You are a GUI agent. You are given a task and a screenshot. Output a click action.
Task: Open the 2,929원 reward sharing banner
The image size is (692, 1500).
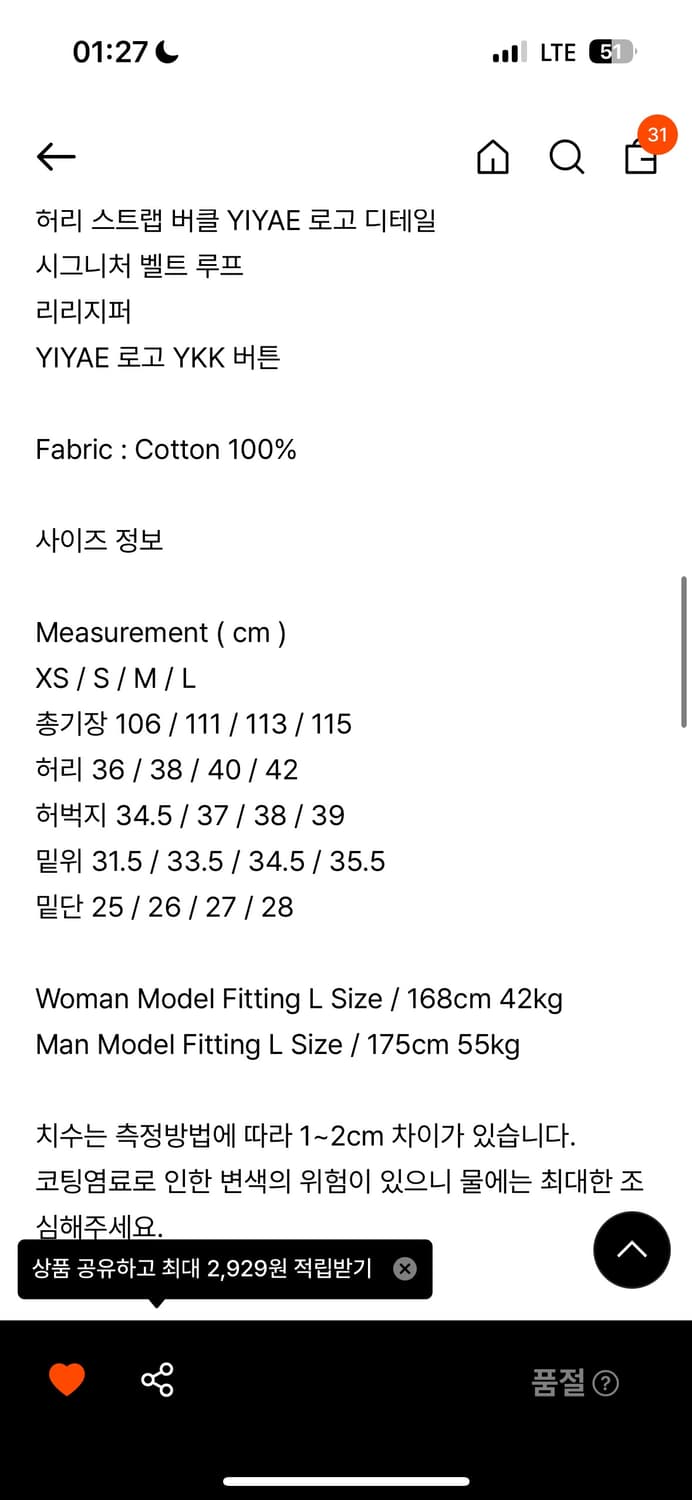(x=200, y=1268)
